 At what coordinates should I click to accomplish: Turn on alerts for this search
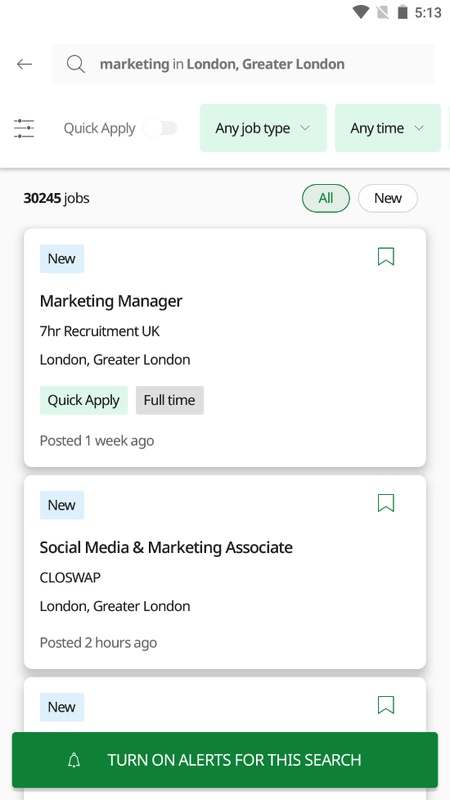point(225,760)
